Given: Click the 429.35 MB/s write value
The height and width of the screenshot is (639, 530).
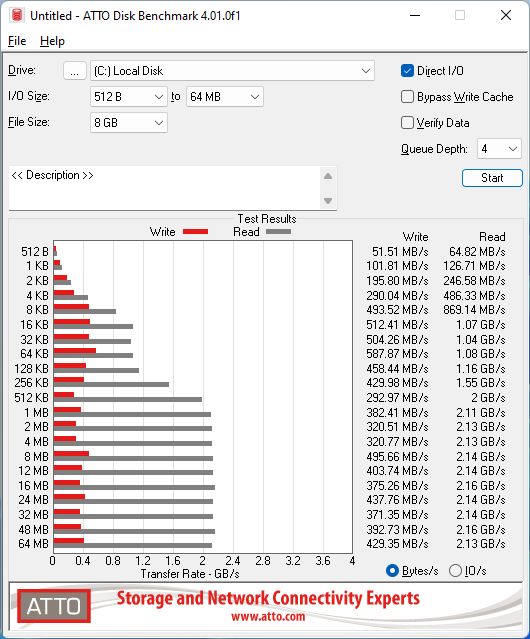Looking at the screenshot, I should click(397, 544).
